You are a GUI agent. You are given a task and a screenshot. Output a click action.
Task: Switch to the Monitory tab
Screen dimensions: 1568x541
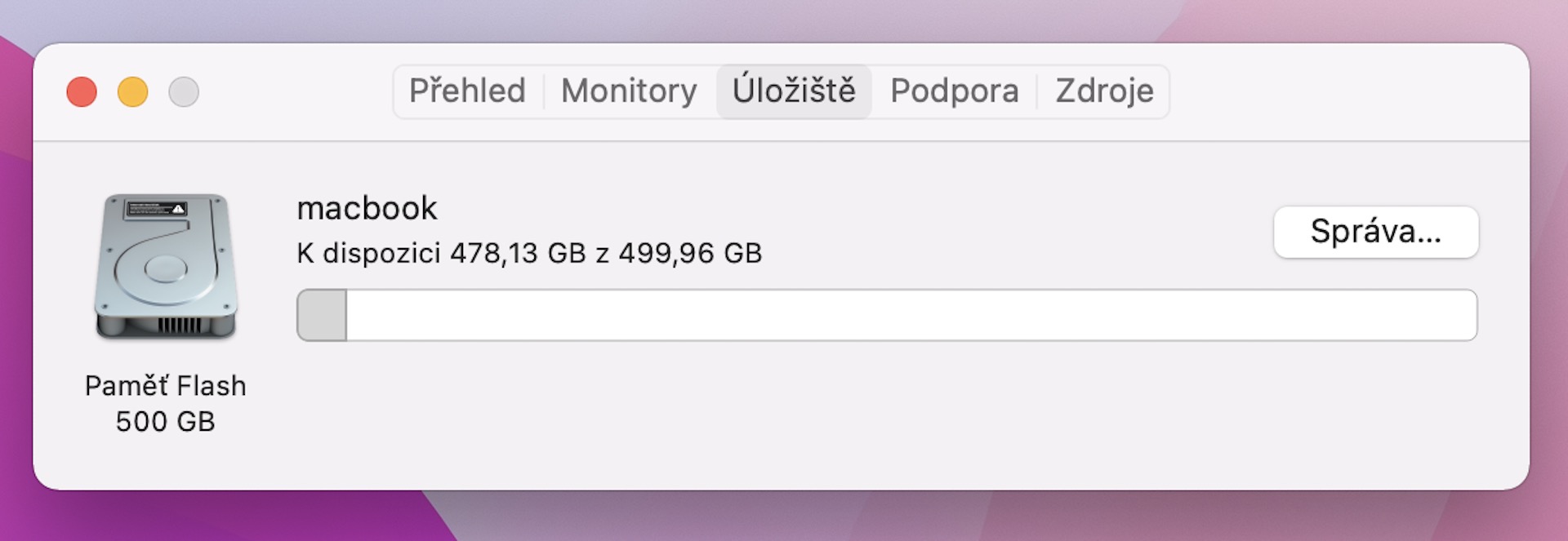click(629, 91)
